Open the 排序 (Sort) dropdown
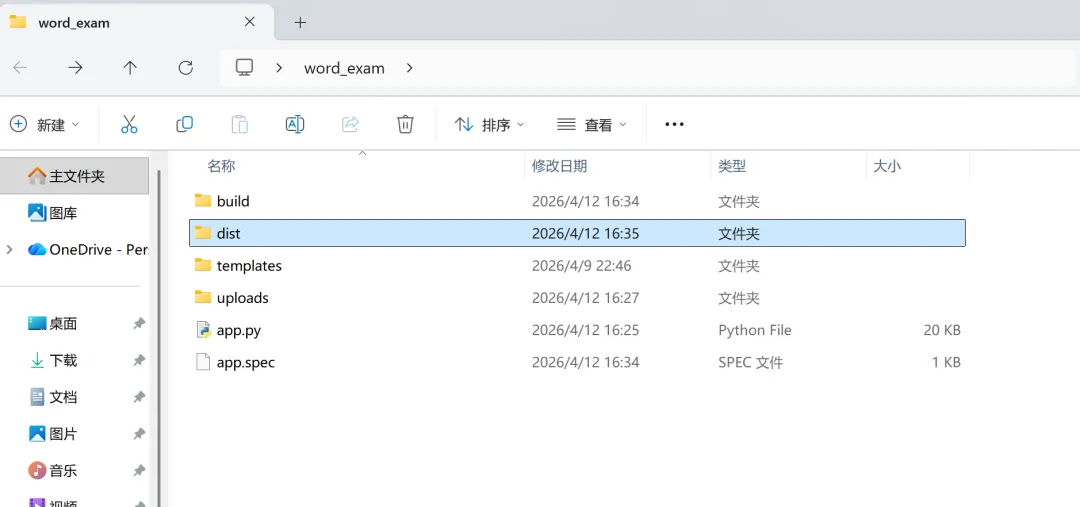The width and height of the screenshot is (1080, 507). (x=489, y=125)
